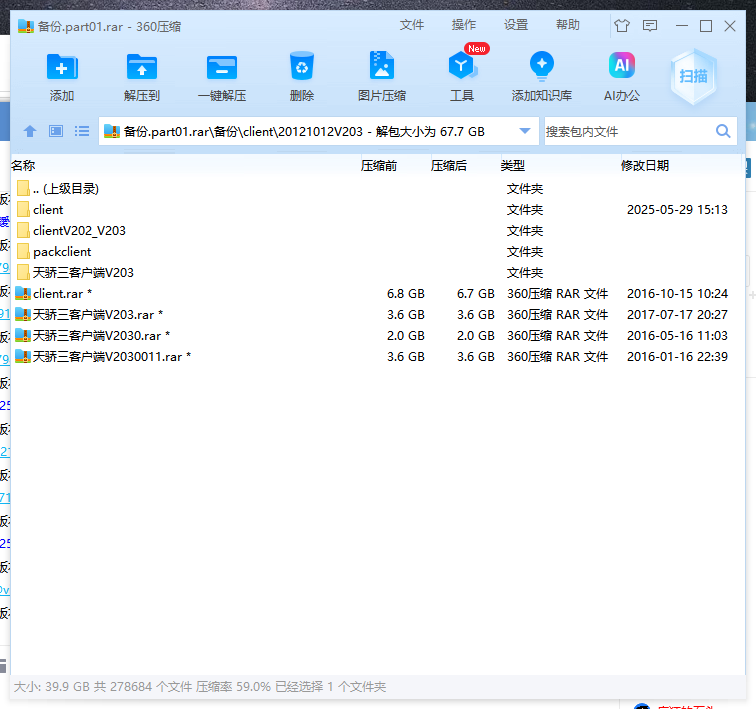This screenshot has height=709, width=756.
Task: Open the AI办公 icon
Action: coord(622,65)
